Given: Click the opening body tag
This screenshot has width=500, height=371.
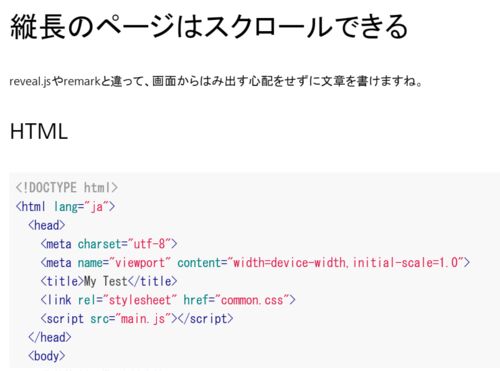Looking at the screenshot, I should (47, 356).
